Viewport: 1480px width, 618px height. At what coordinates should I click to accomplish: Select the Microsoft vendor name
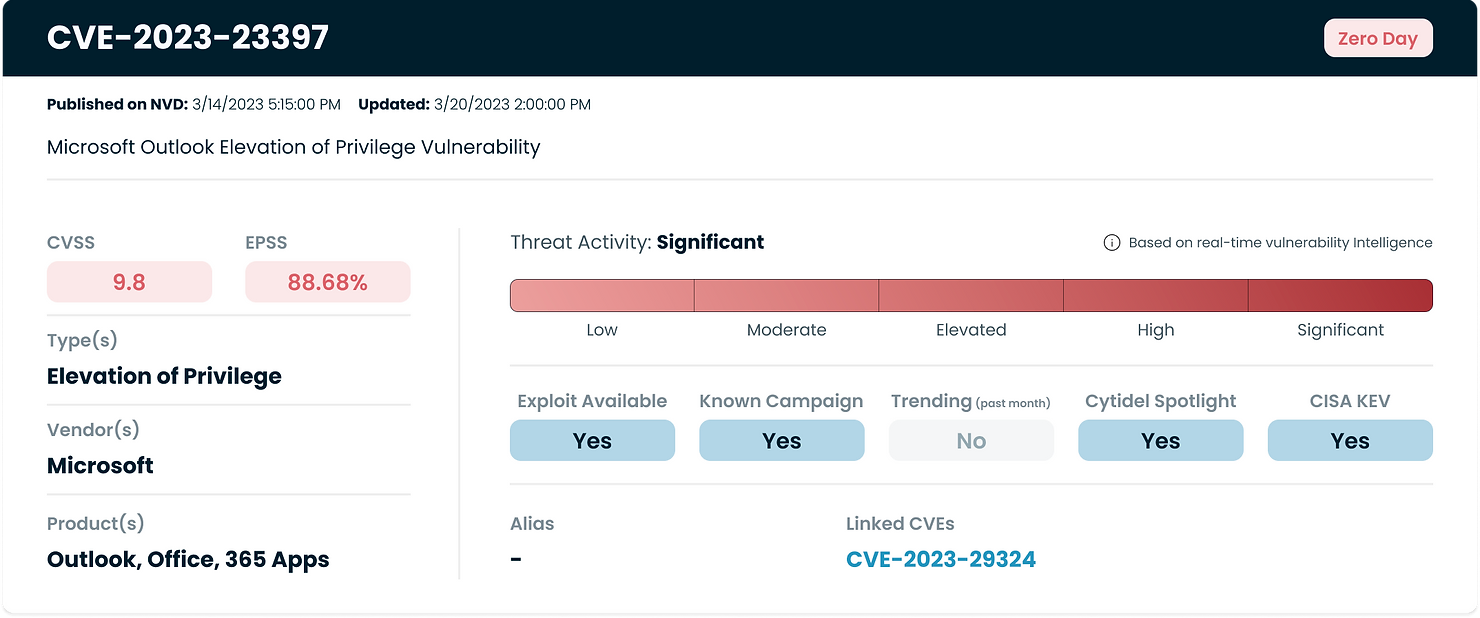coord(100,465)
